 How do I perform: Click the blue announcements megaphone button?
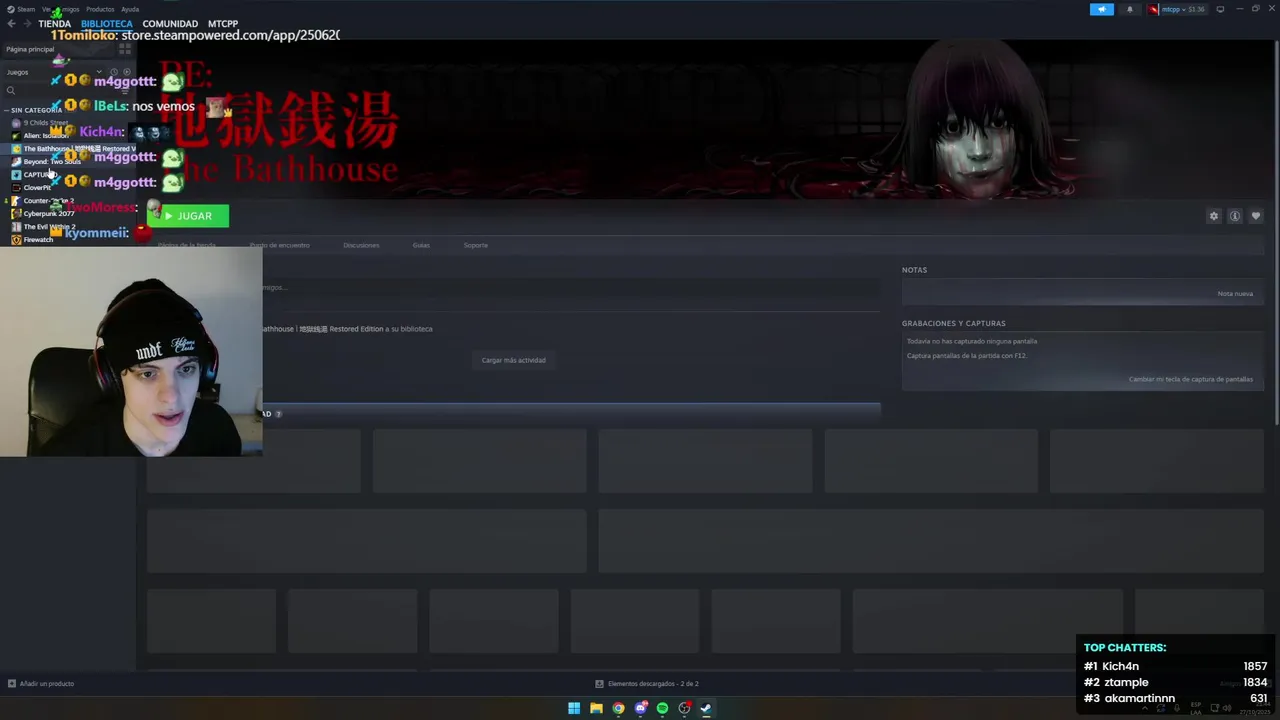[1102, 9]
